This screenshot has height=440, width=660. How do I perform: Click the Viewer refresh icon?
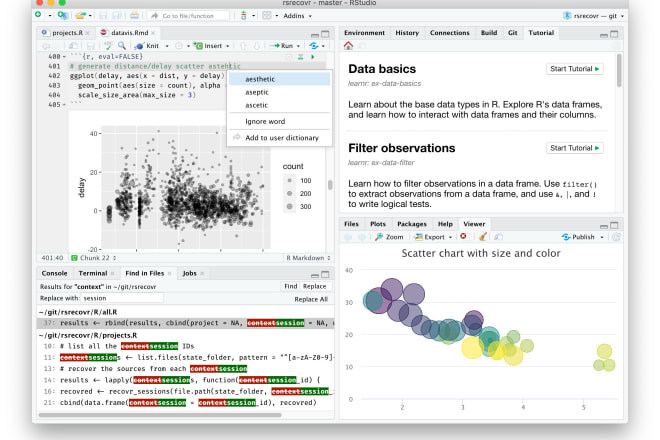[616, 237]
